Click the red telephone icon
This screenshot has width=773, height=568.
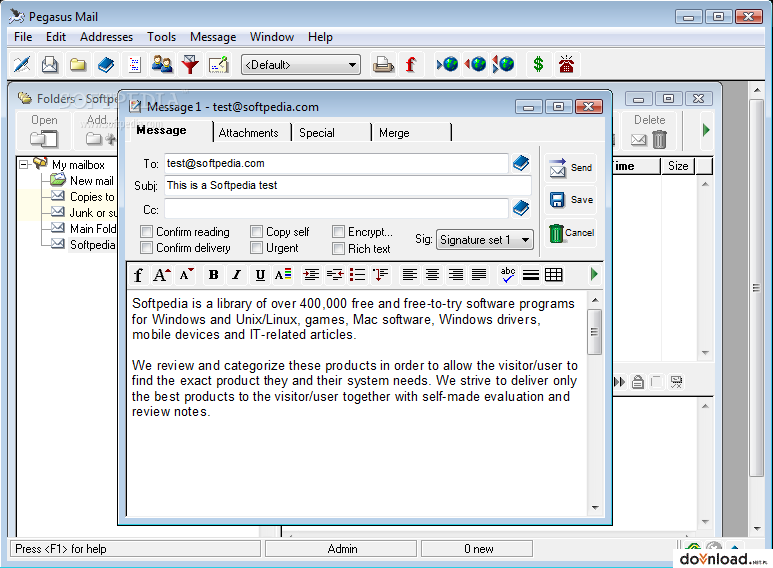566,64
